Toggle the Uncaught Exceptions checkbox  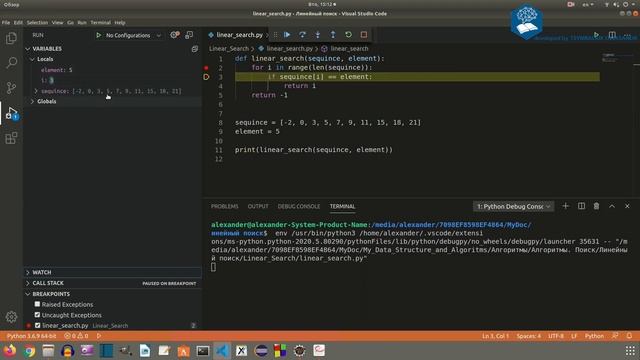37,315
